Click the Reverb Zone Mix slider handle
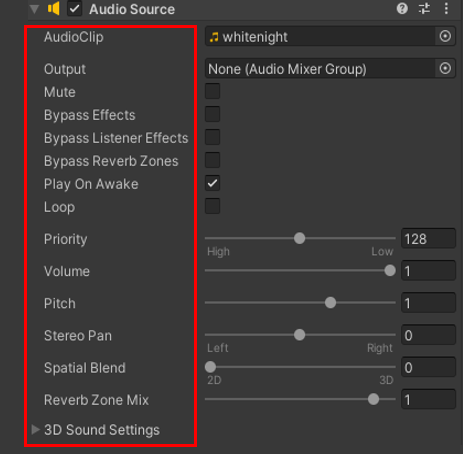This screenshot has width=463, height=454. [373, 399]
